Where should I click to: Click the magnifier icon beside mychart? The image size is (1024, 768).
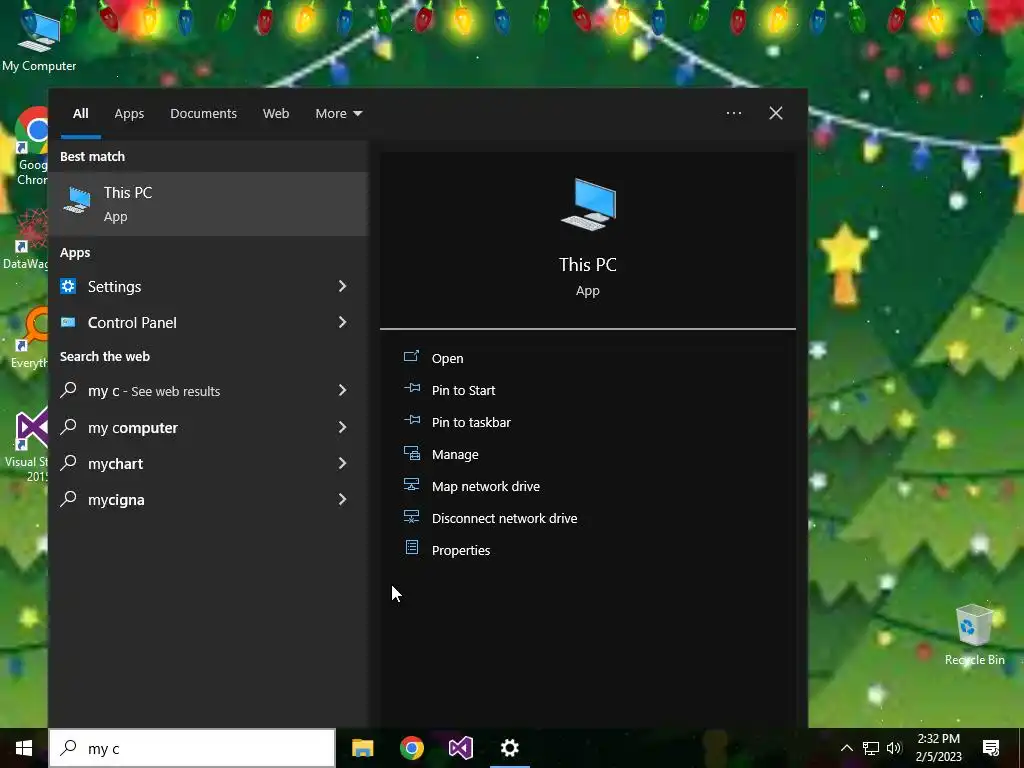68,463
